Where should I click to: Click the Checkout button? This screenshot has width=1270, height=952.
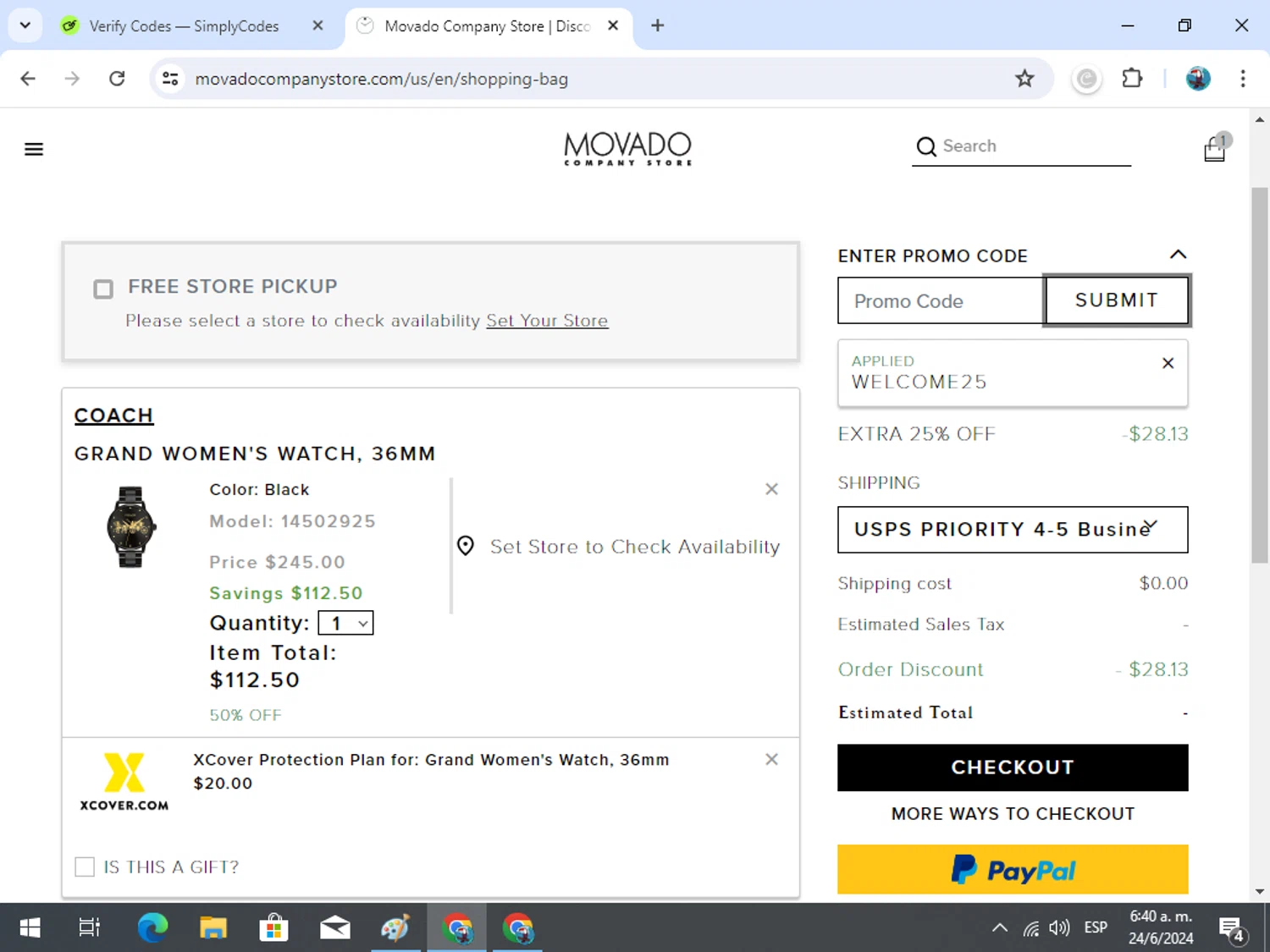(x=1013, y=768)
